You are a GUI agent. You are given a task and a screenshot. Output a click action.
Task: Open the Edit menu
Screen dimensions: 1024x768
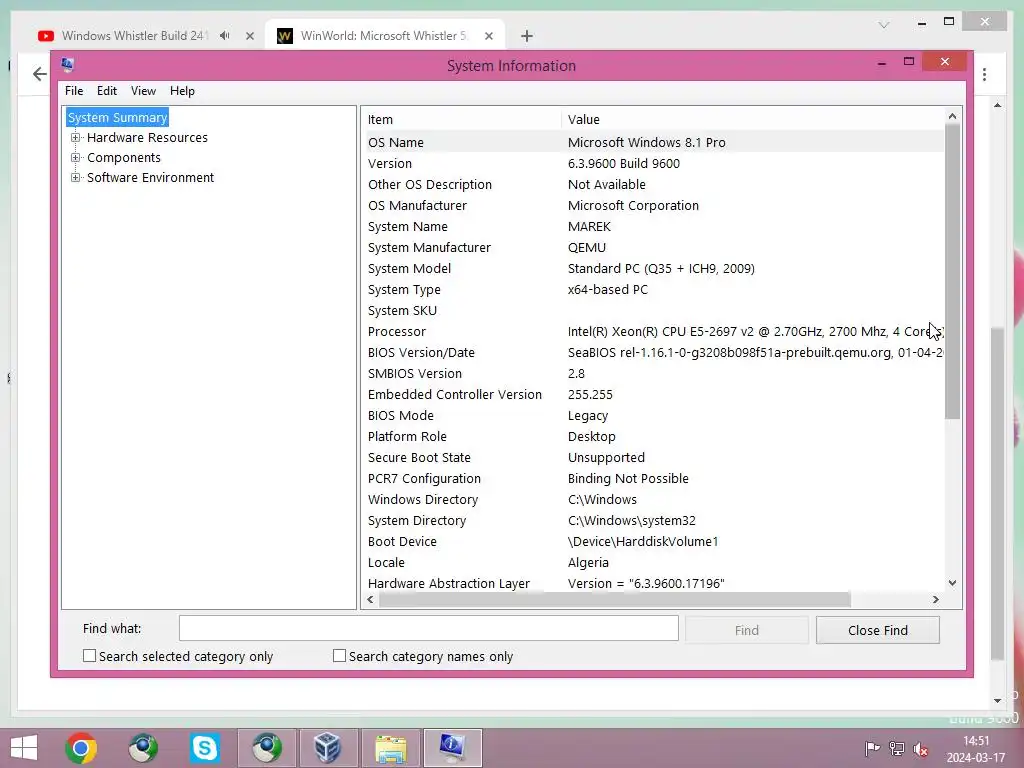pyautogui.click(x=107, y=91)
